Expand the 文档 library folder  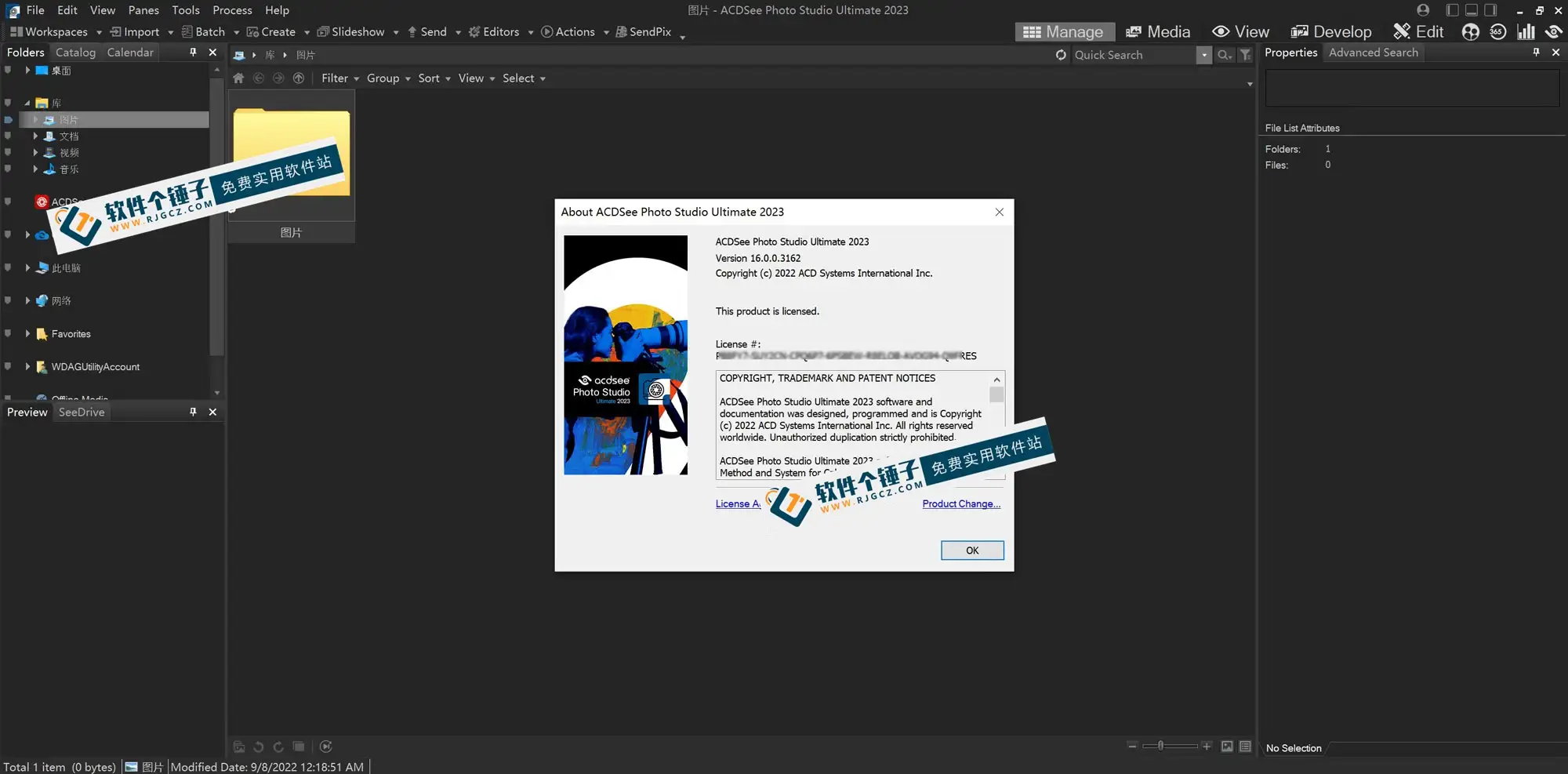pos(35,136)
